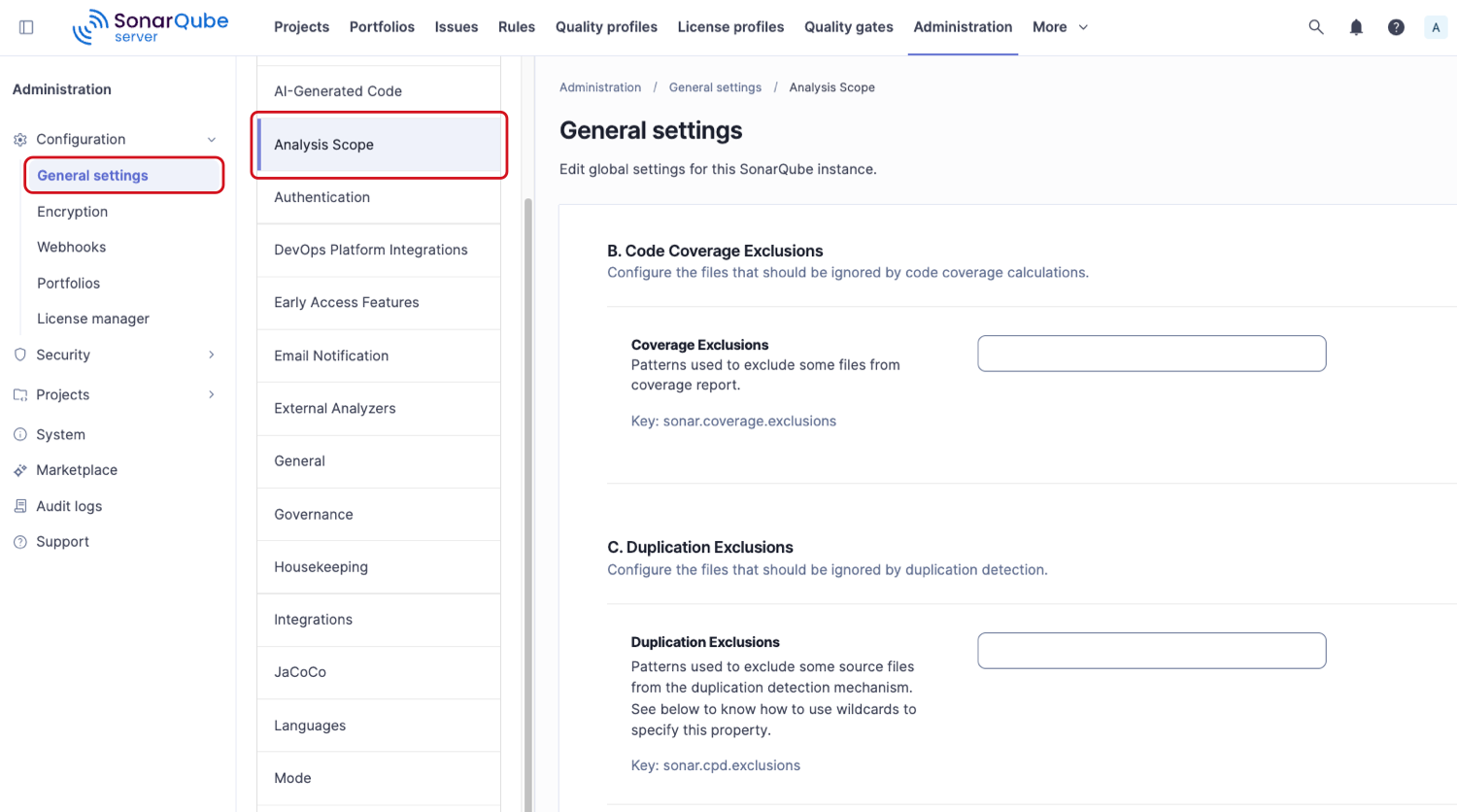This screenshot has width=1457, height=812.
Task: Select Early Access Features category
Action: [x=379, y=302]
